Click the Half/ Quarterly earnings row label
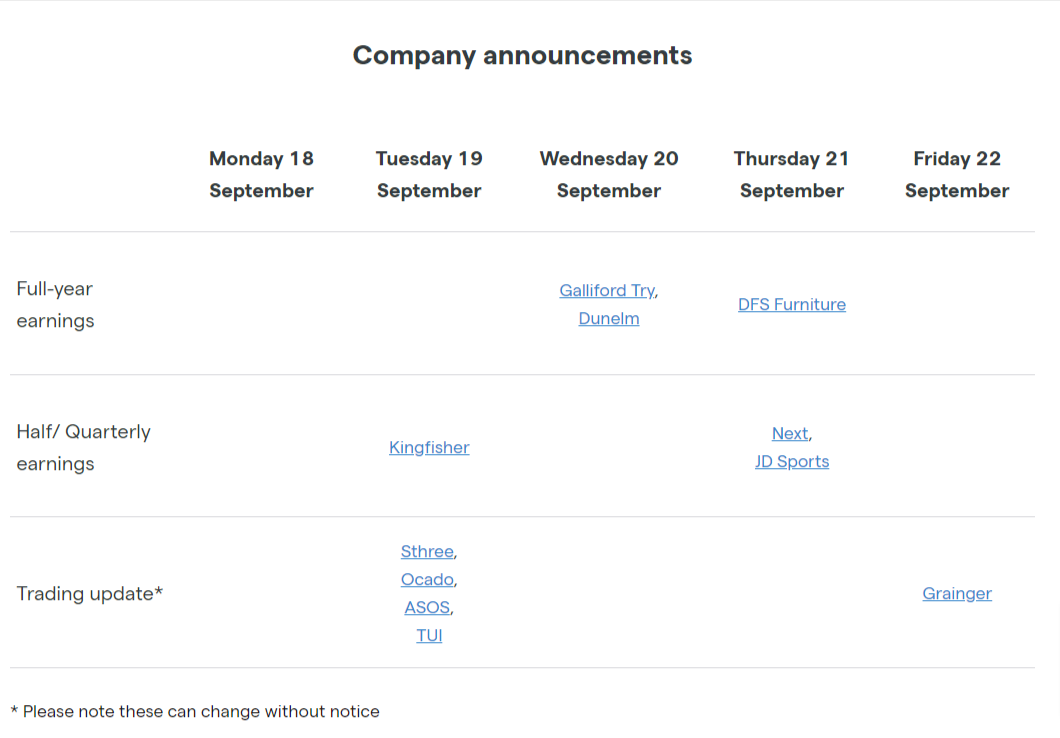This screenshot has height=738, width=1060. point(84,447)
